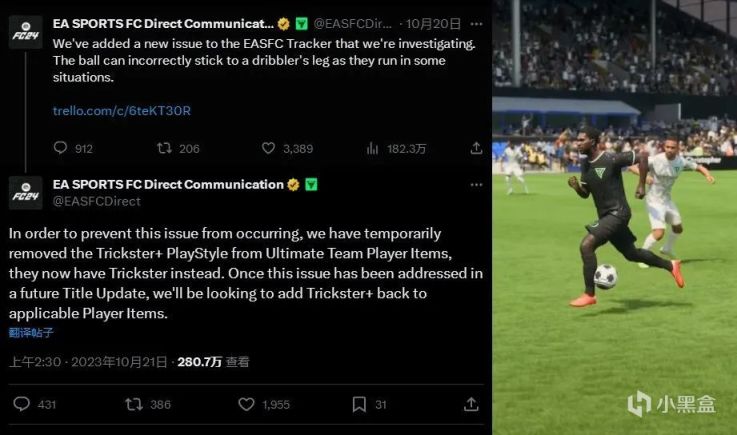Repost the Trickster+ tweet with 386 reposts
The height and width of the screenshot is (435, 737).
pos(134,404)
